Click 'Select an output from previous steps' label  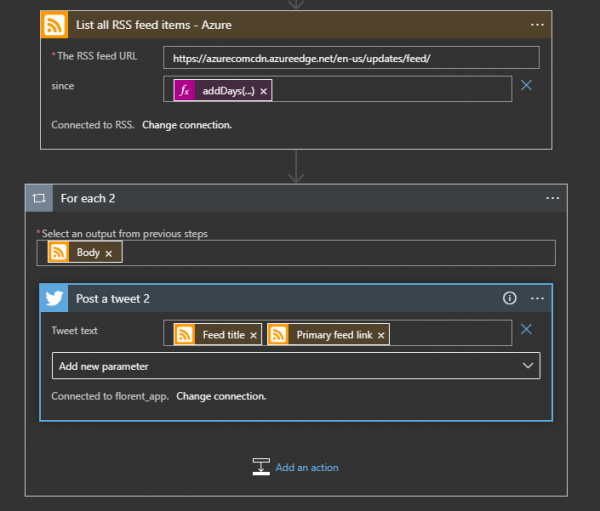125,233
